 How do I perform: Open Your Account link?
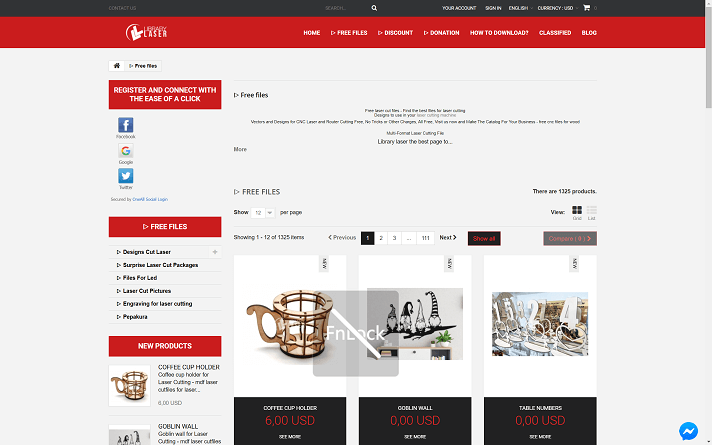[x=459, y=8]
